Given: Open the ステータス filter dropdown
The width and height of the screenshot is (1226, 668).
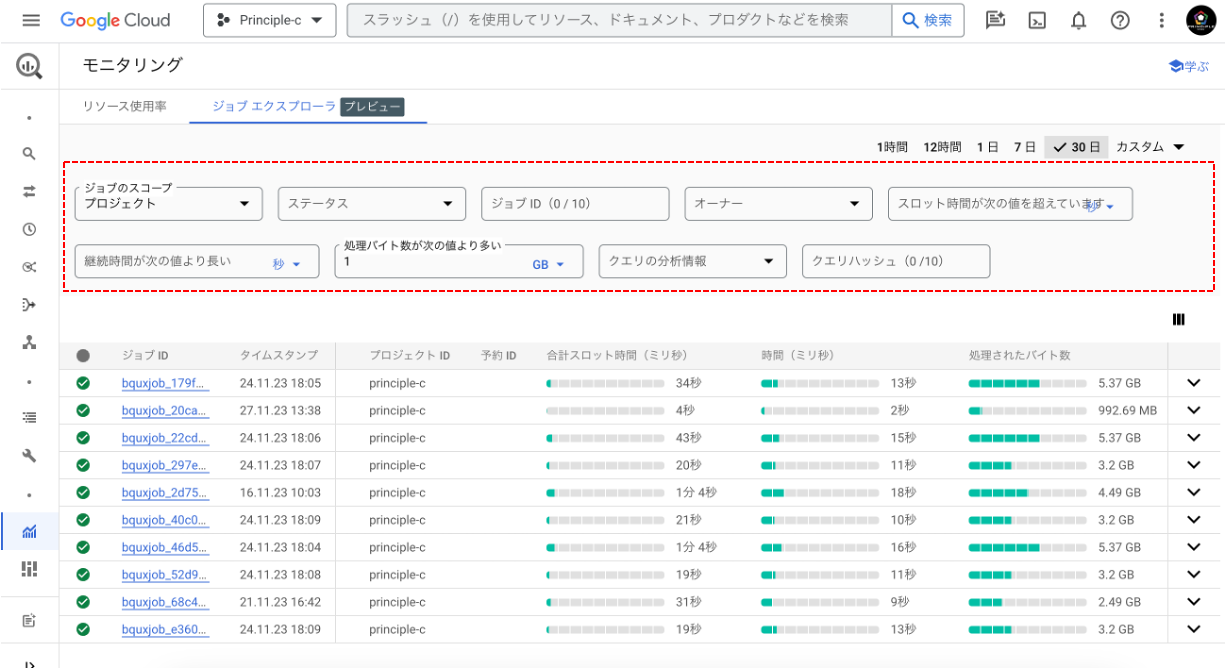Looking at the screenshot, I should tap(371, 204).
